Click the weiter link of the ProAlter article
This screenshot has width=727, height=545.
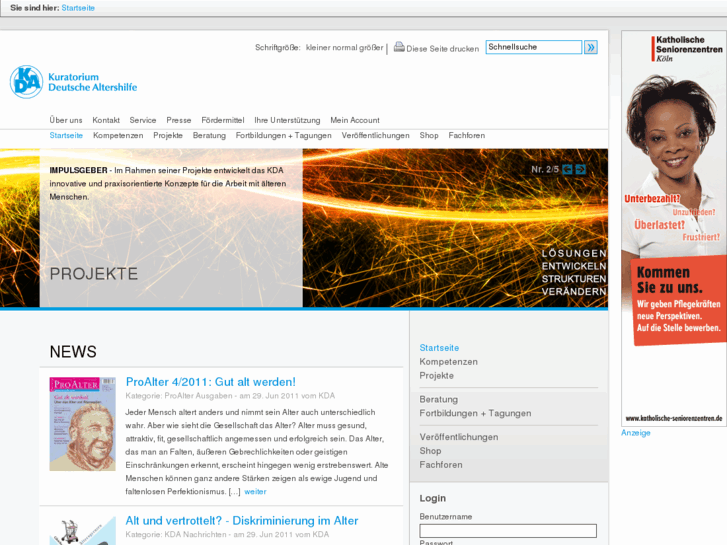coord(255,492)
